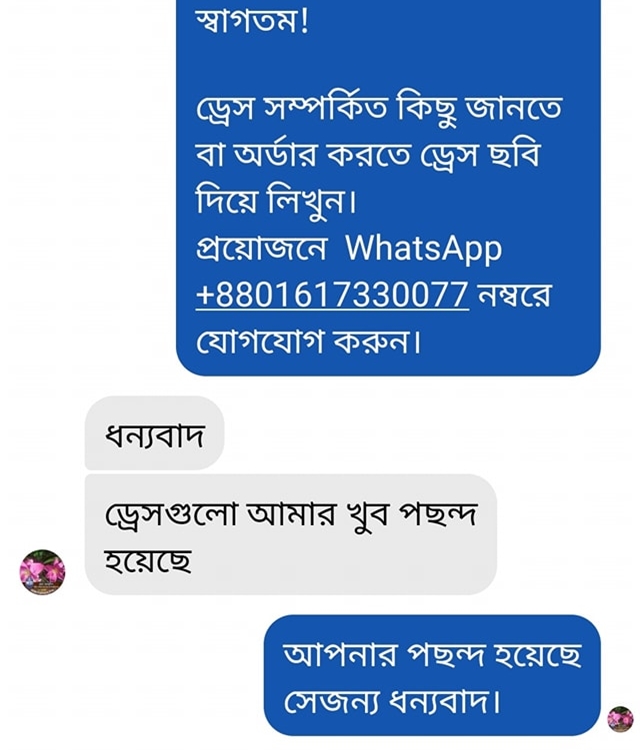640x750 pixels.
Task: Open the +8801617330077 phone number link
Action: 332,294
